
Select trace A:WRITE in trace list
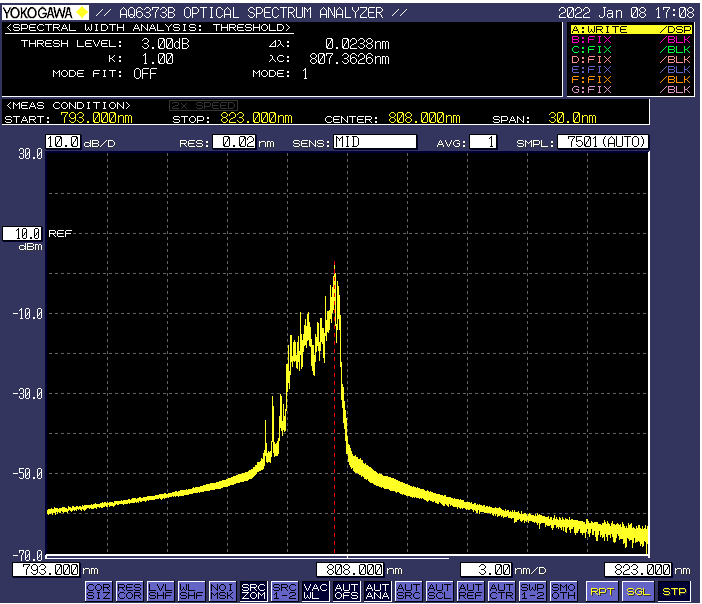click(629, 30)
